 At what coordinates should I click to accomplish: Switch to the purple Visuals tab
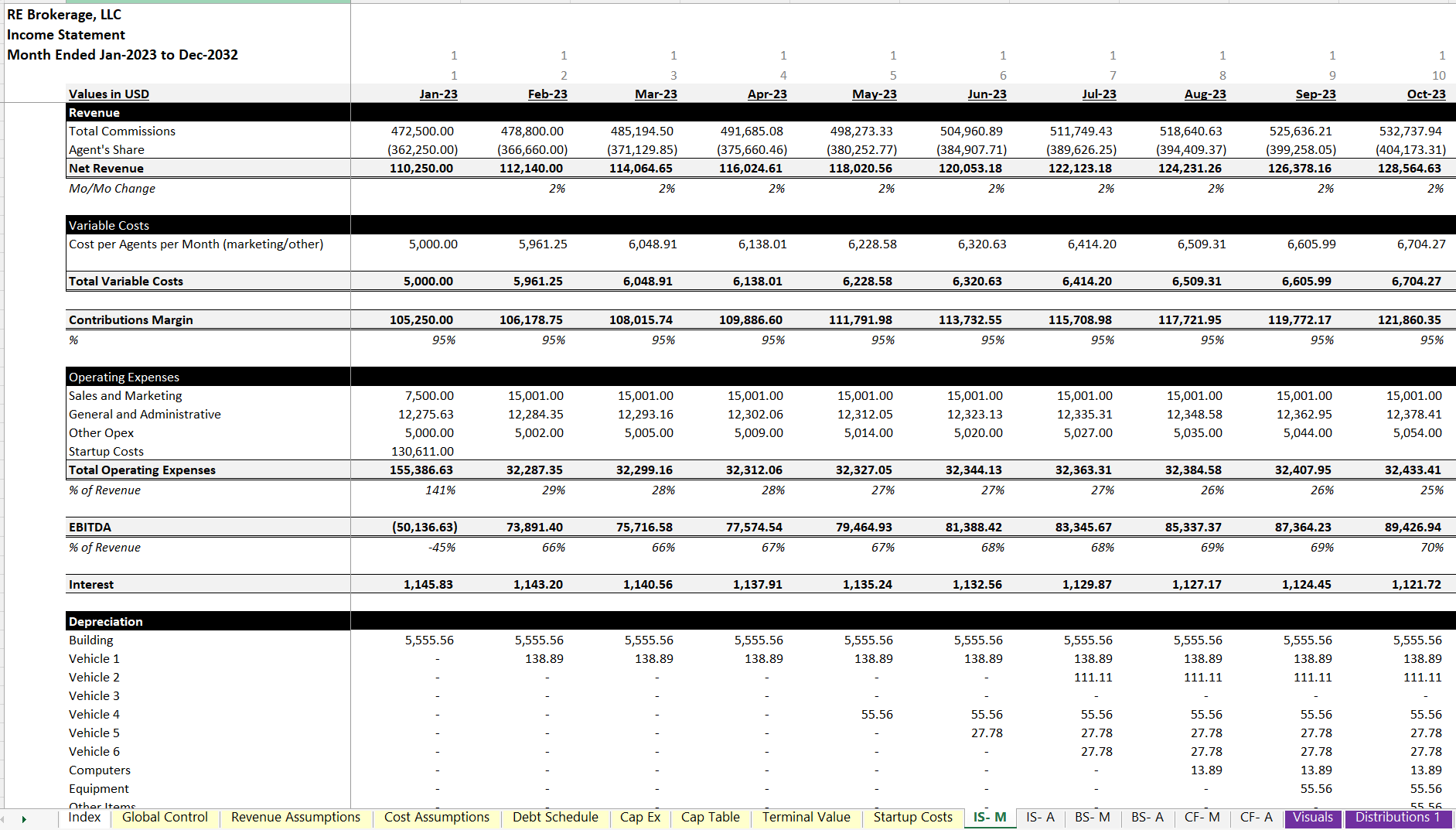pos(1313,818)
